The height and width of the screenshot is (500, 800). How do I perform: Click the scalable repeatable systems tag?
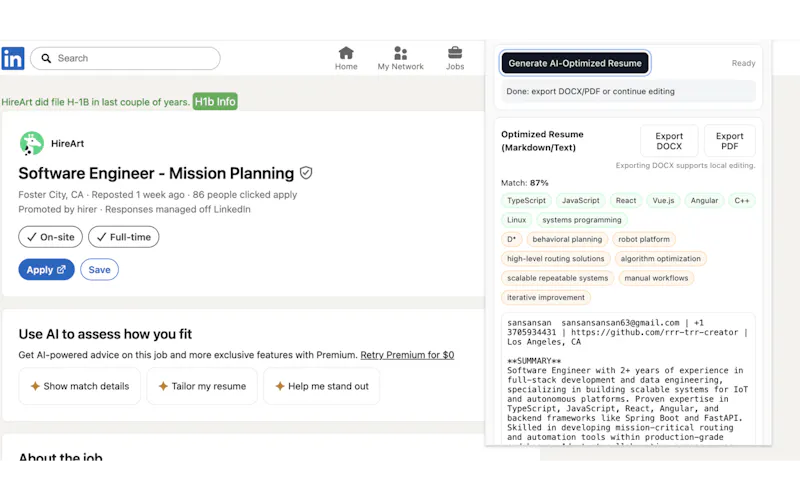[x=557, y=278]
